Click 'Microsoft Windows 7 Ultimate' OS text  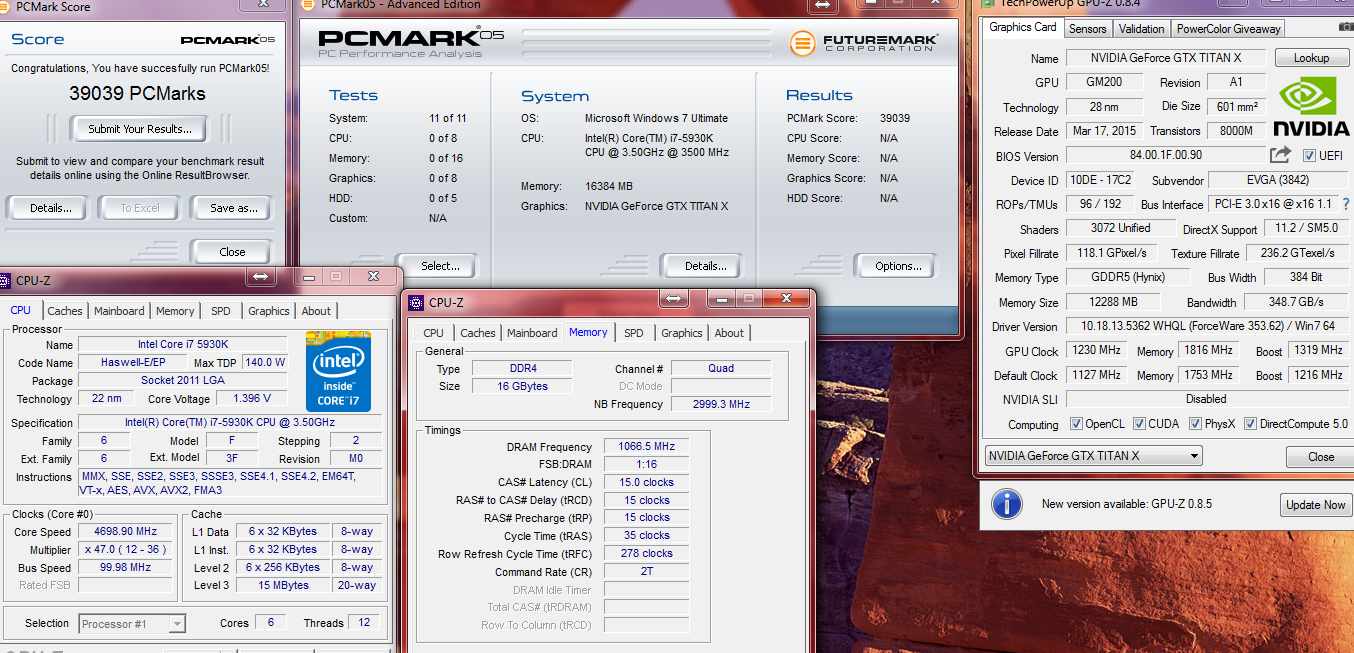(656, 118)
